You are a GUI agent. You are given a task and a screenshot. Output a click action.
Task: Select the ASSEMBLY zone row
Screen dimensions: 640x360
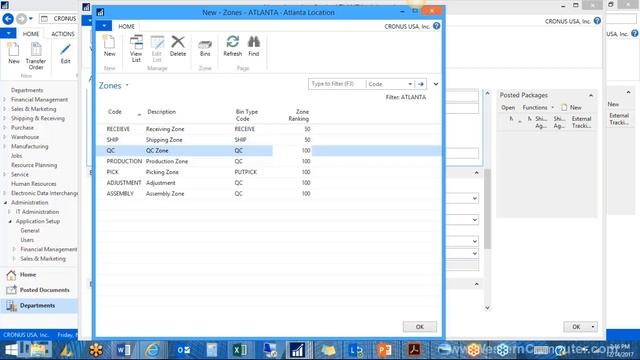(269, 193)
